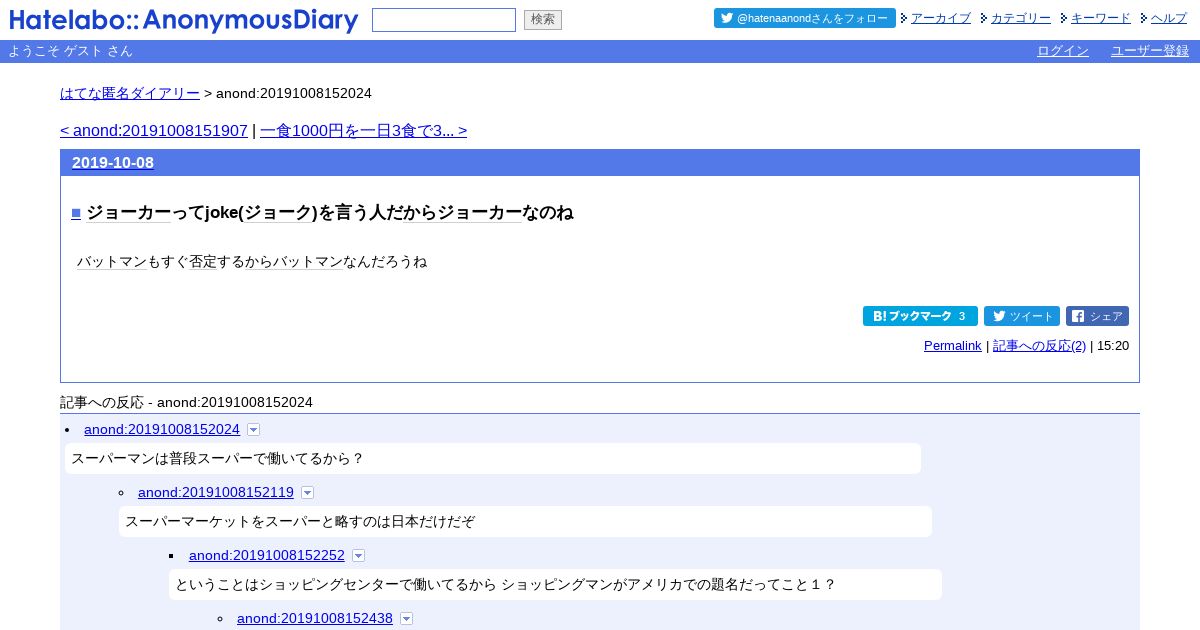
Task: Click the search text field
Action: [x=444, y=20]
